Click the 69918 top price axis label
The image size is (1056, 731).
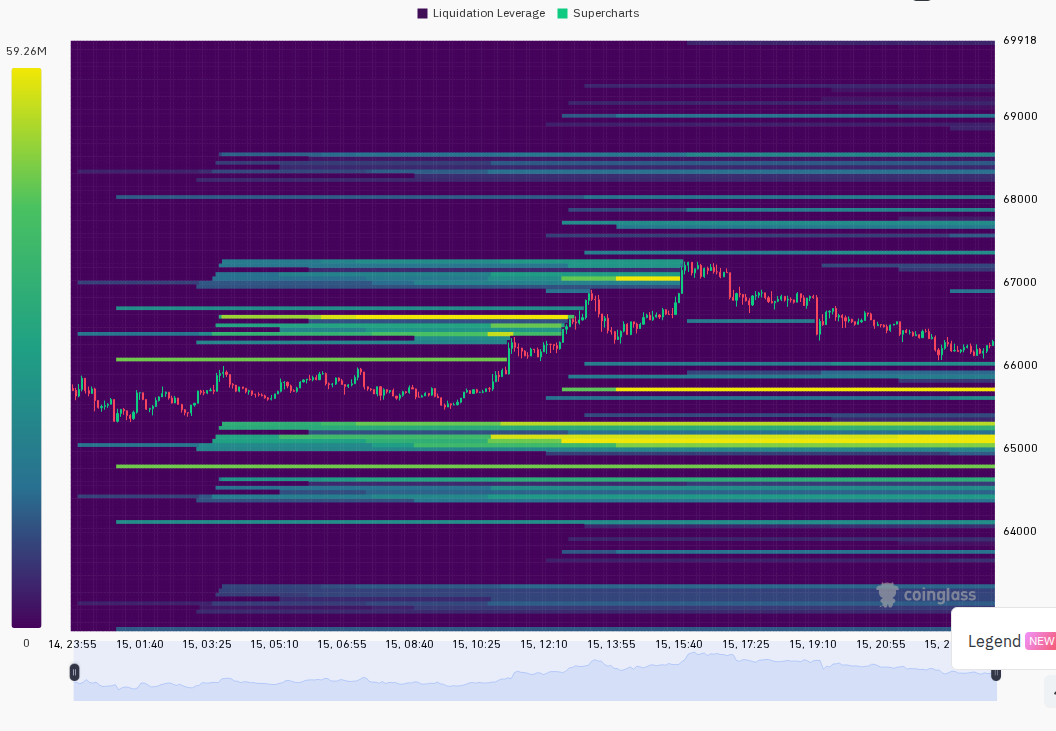(x=1020, y=40)
